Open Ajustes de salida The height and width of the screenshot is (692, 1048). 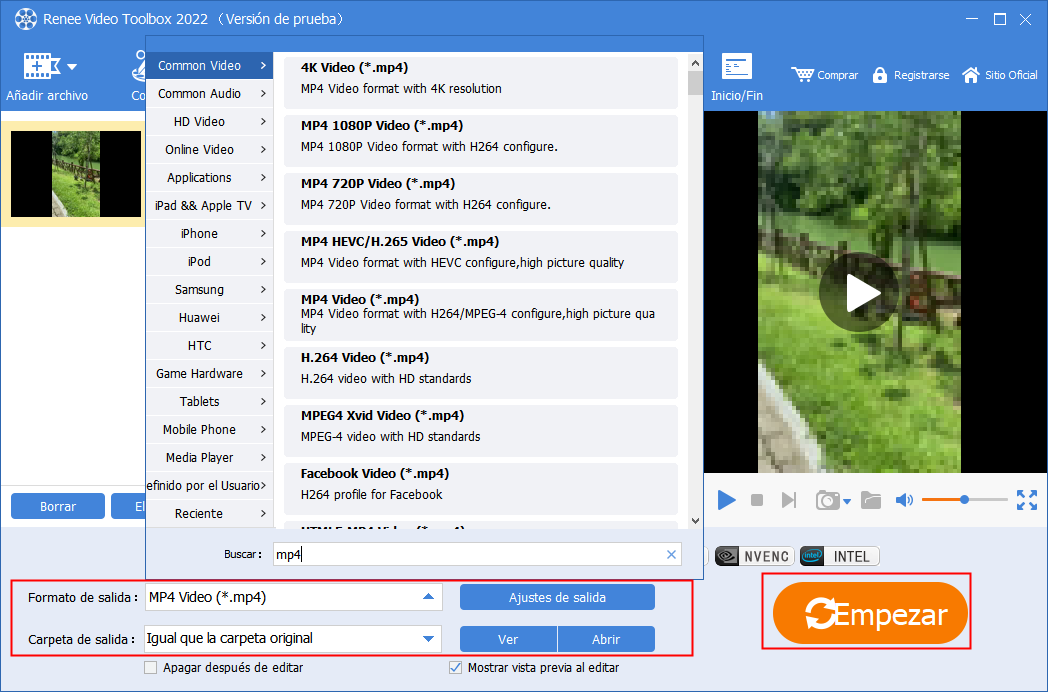point(557,597)
